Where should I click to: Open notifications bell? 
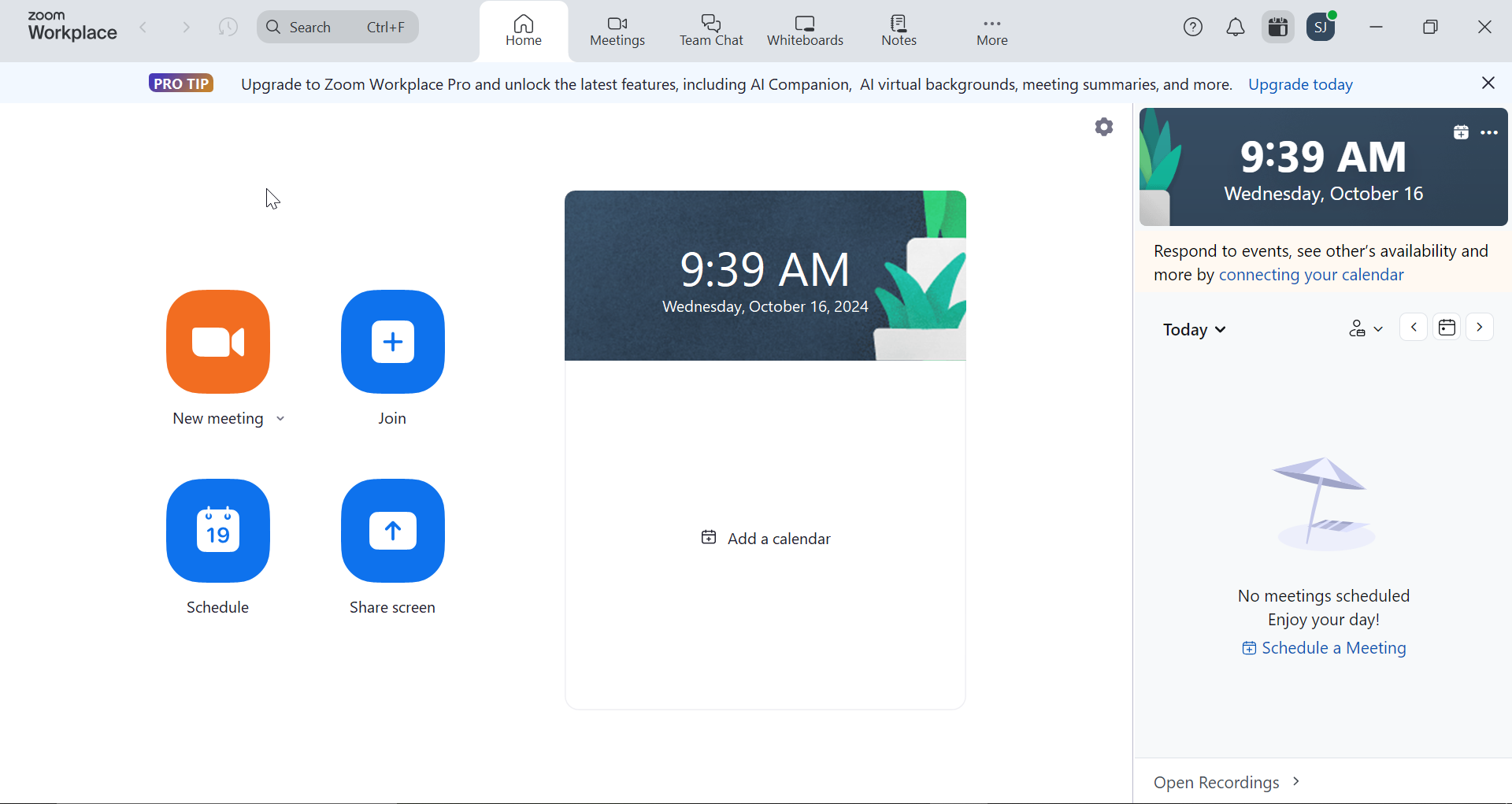pos(1236,26)
